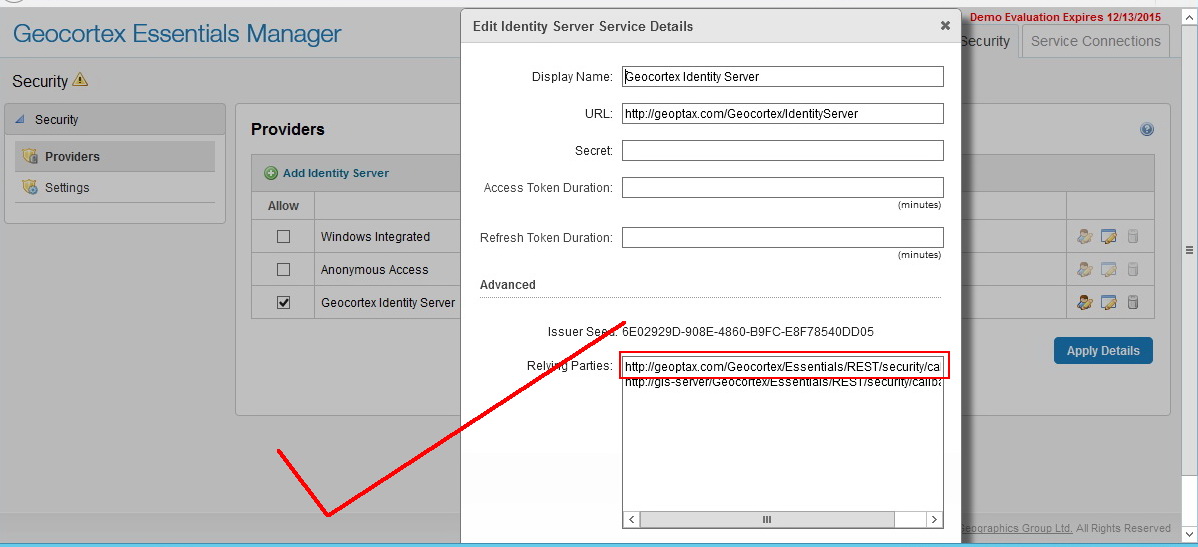Image resolution: width=1198 pixels, height=547 pixels.
Task: Click the Providers panel heading
Action: (x=288, y=129)
